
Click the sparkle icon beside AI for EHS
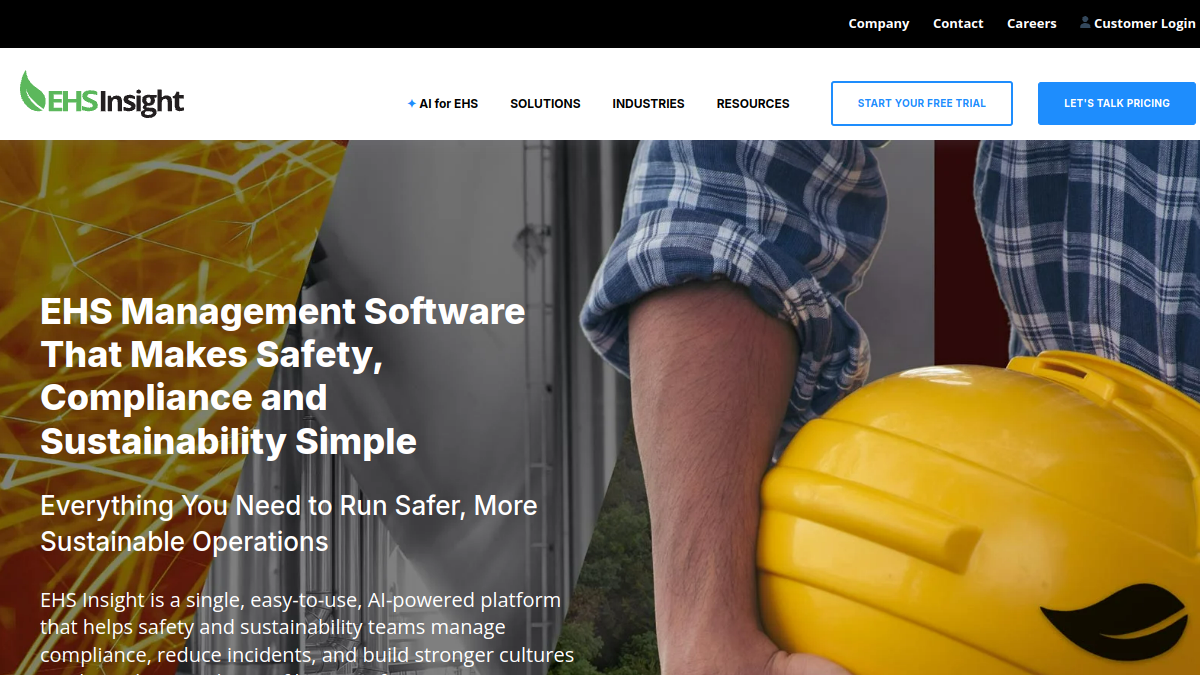[x=411, y=103]
